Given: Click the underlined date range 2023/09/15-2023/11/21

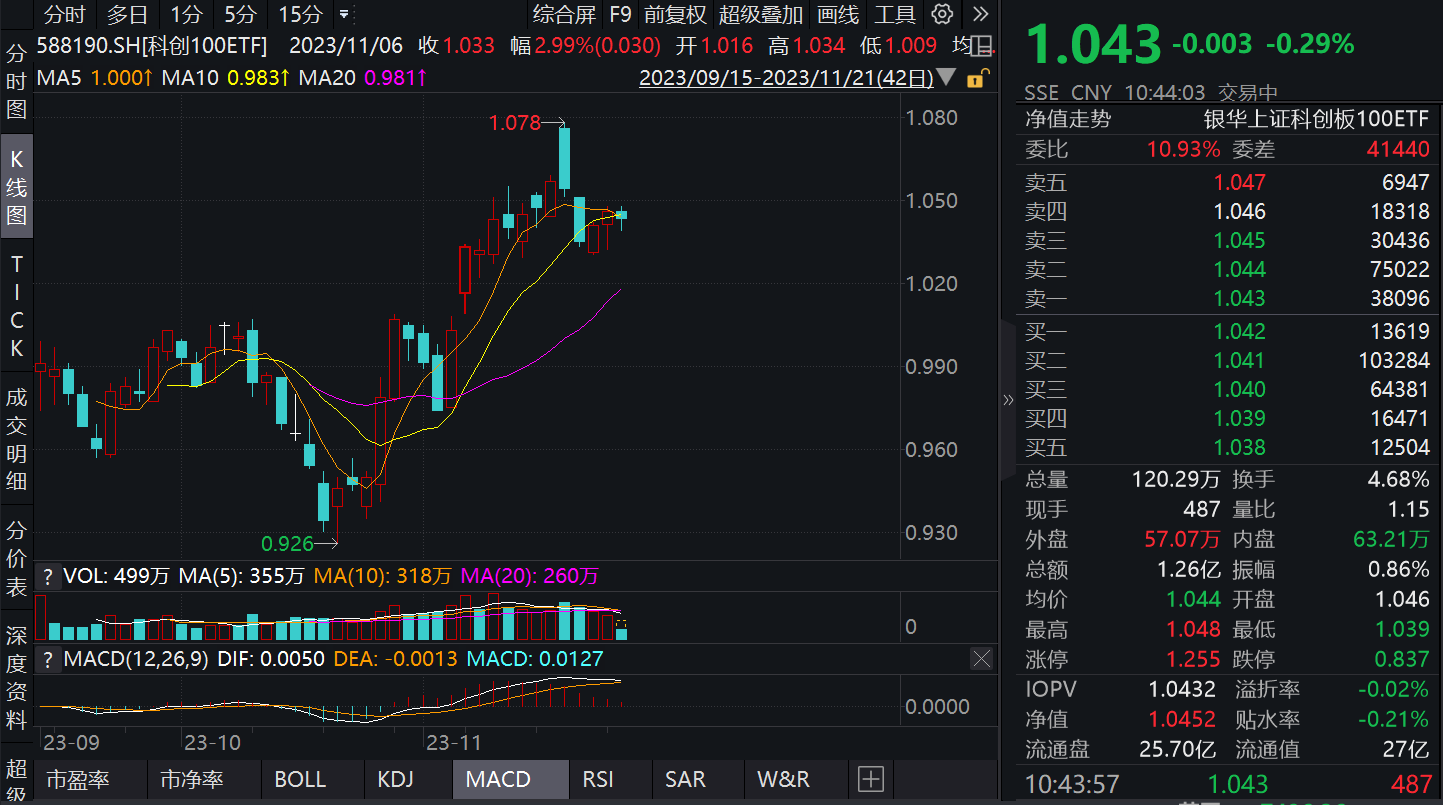Looking at the screenshot, I should point(786,78).
